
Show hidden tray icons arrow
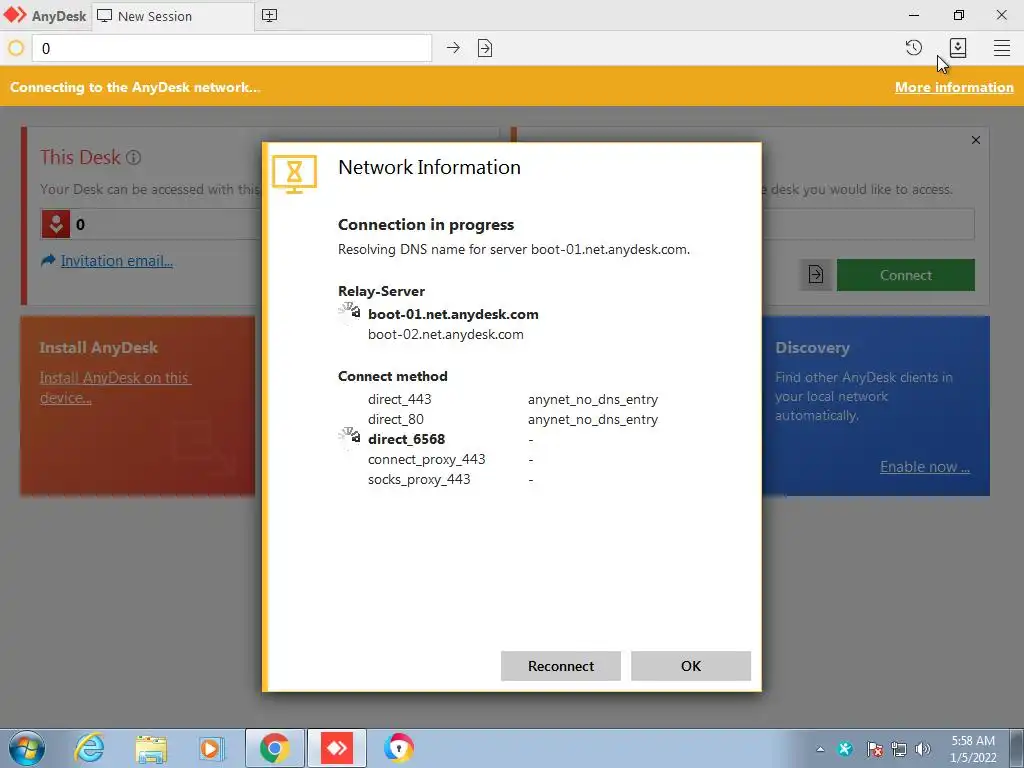(x=820, y=749)
